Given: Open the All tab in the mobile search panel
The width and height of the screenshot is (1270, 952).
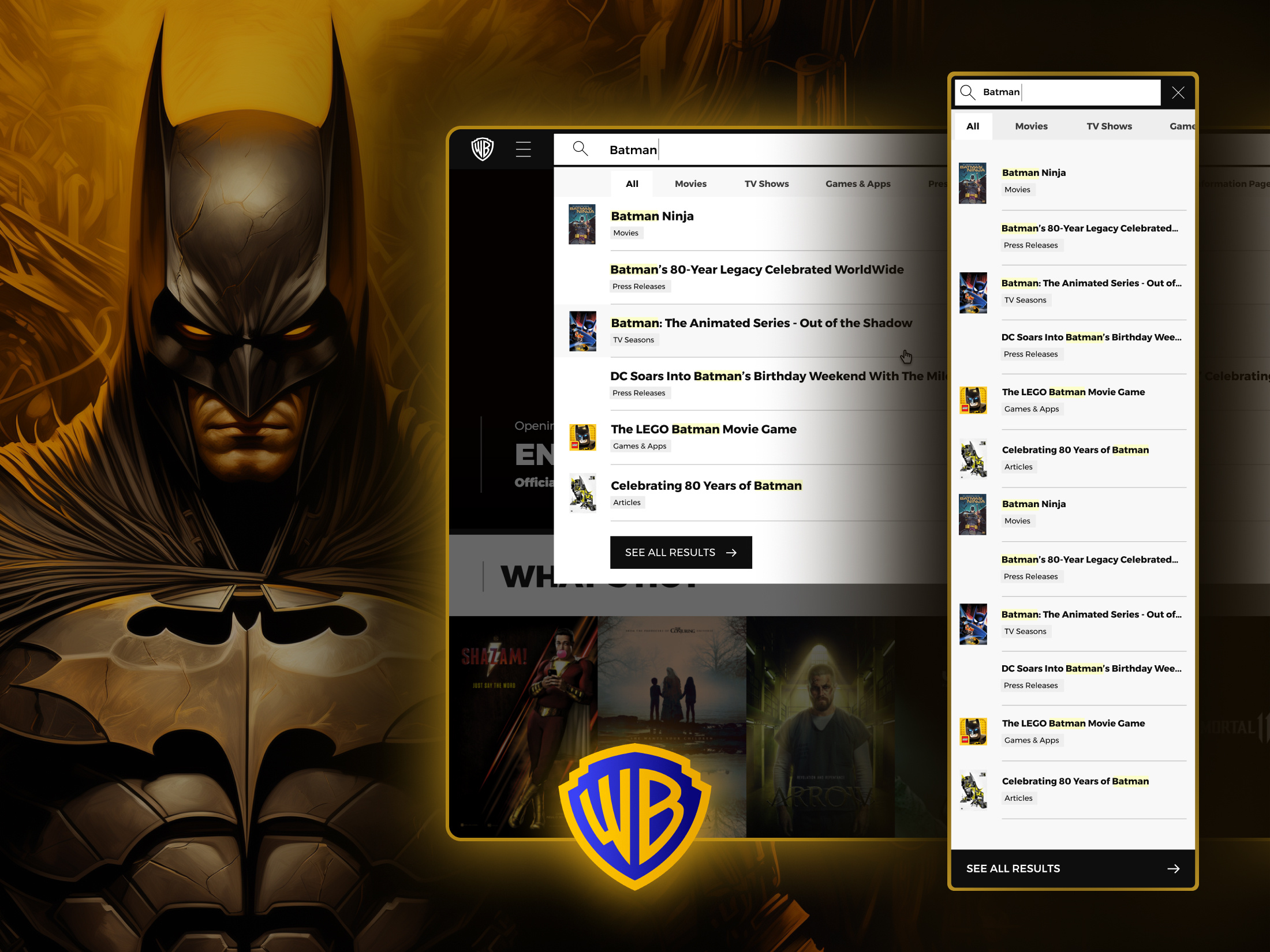Looking at the screenshot, I should pos(973,126).
